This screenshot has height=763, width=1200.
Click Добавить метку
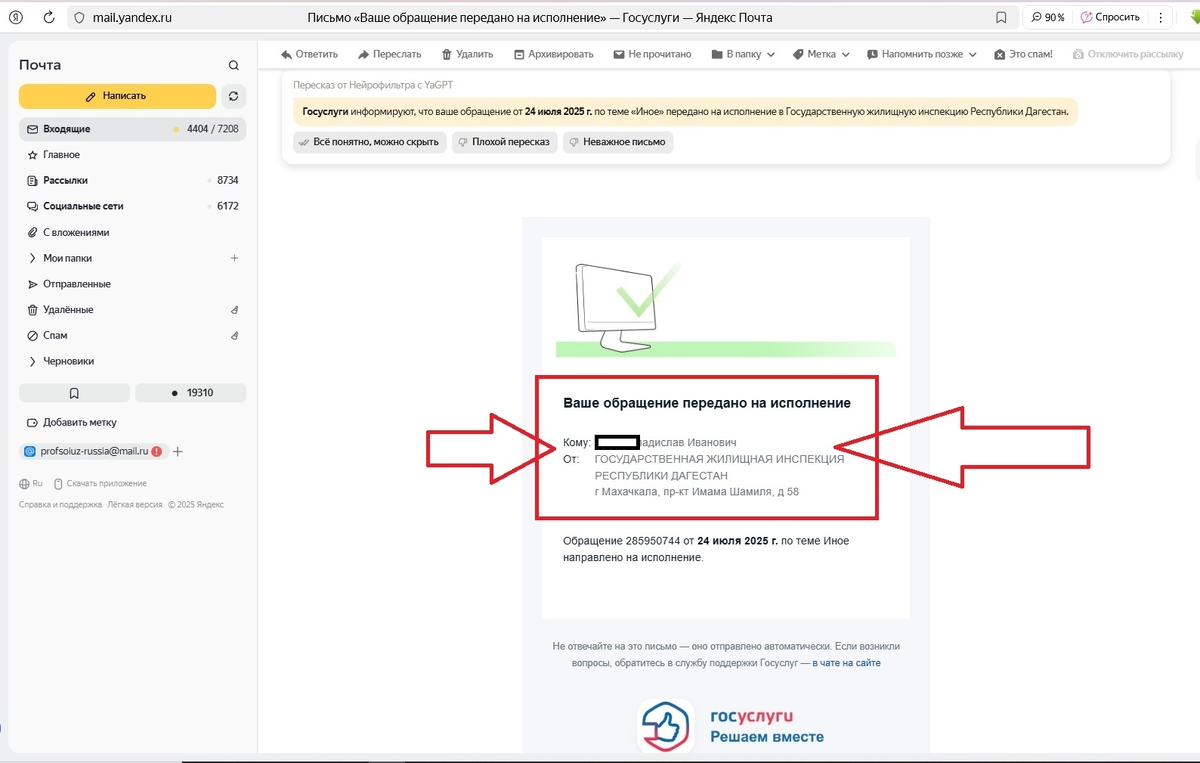coord(71,422)
